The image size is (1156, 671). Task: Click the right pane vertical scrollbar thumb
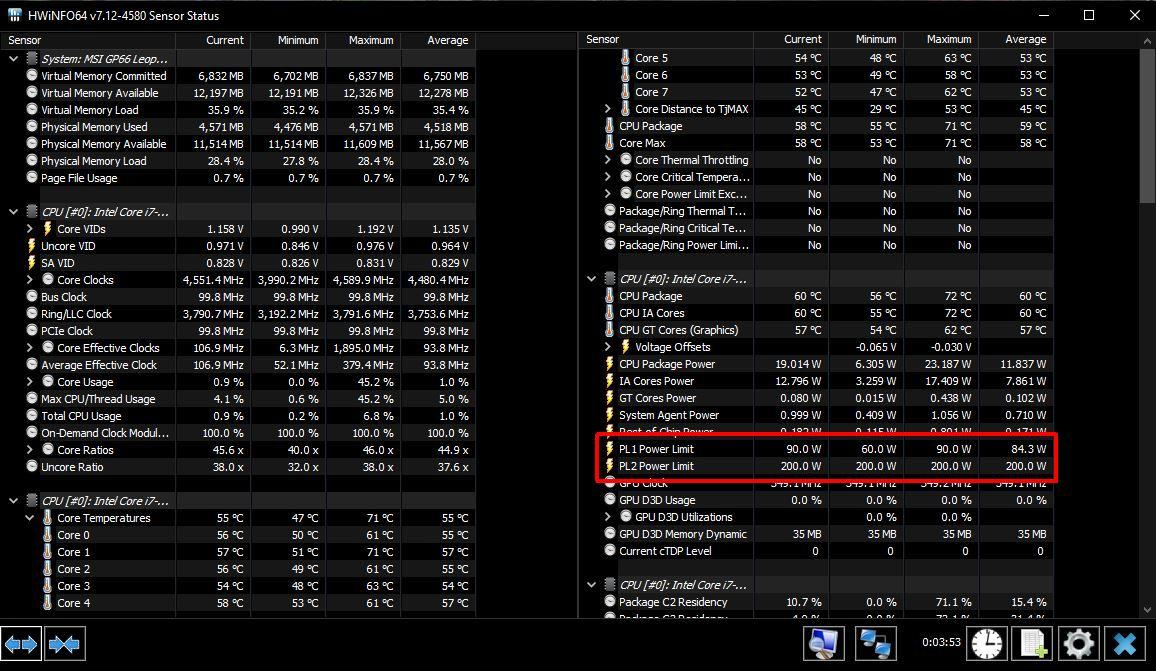[x=1147, y=127]
